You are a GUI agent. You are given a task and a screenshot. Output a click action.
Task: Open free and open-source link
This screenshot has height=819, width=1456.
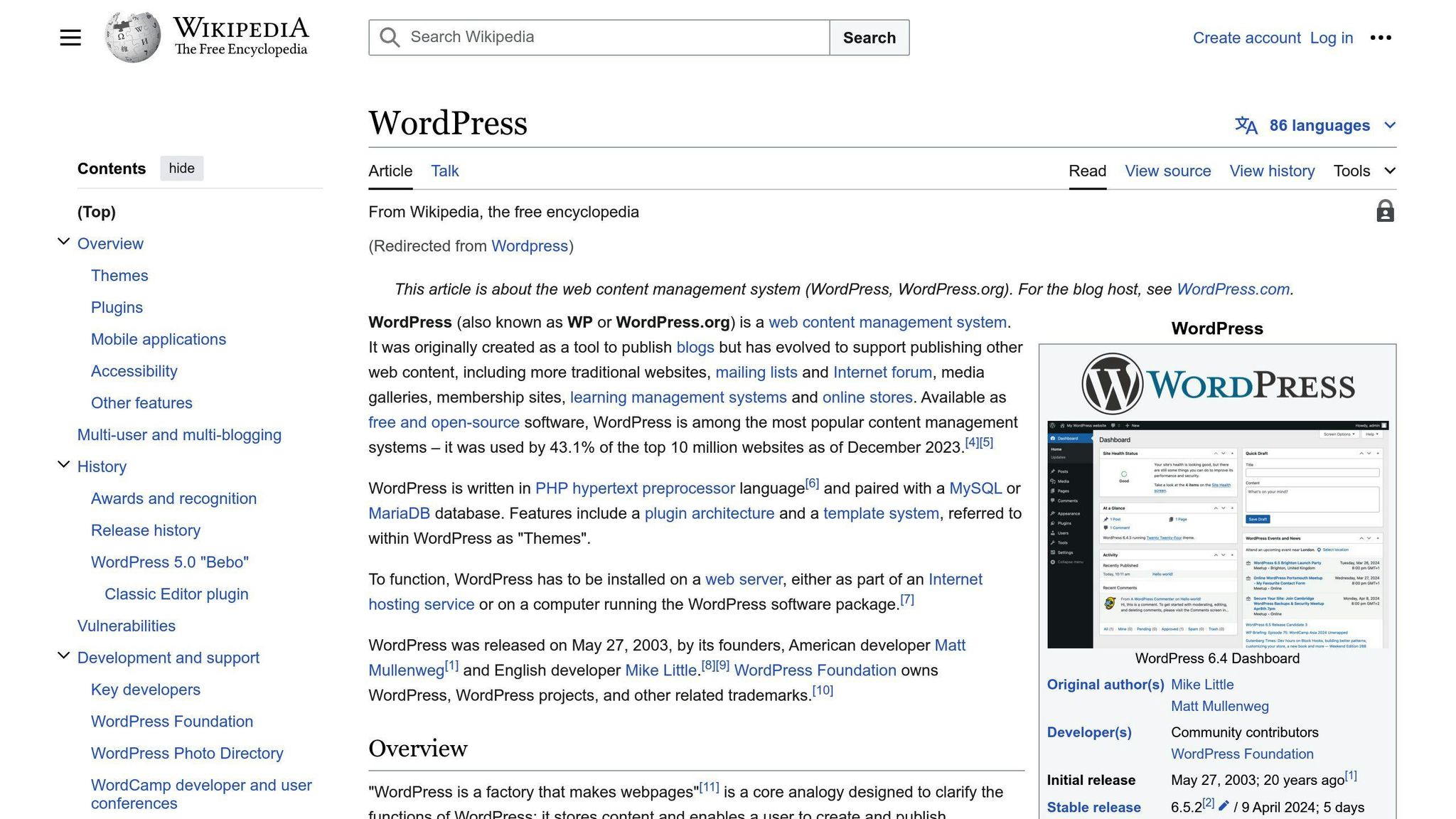(x=444, y=422)
